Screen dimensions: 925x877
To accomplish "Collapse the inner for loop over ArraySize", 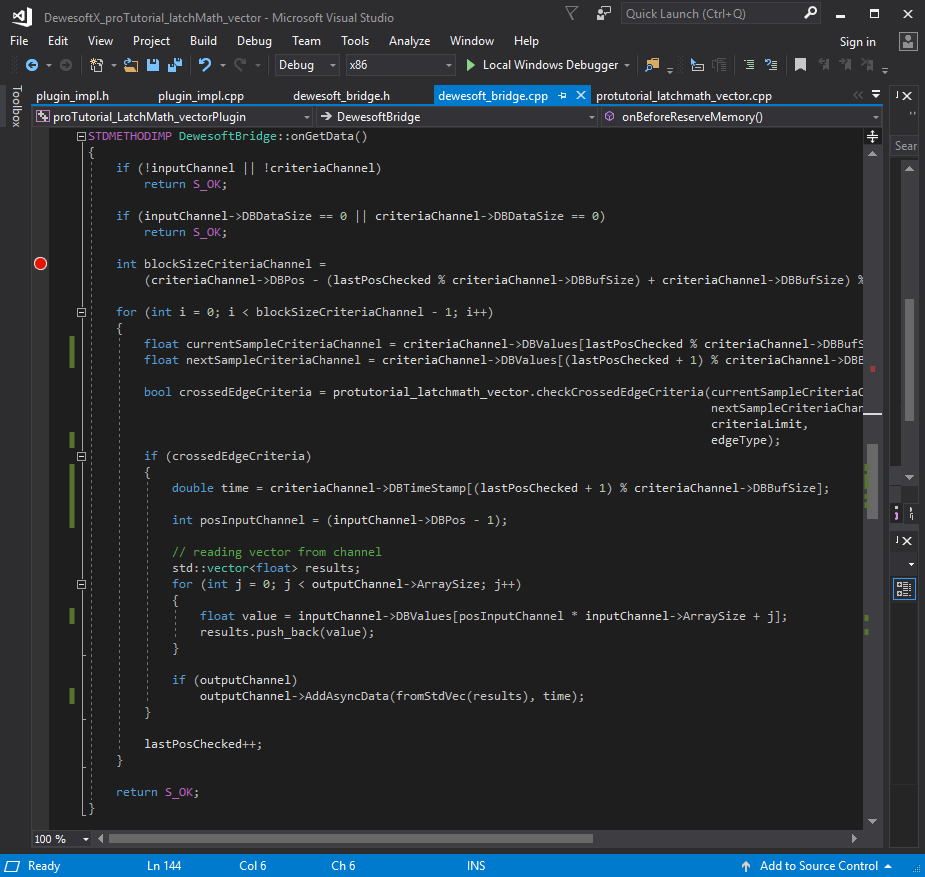I will pos(81,584).
